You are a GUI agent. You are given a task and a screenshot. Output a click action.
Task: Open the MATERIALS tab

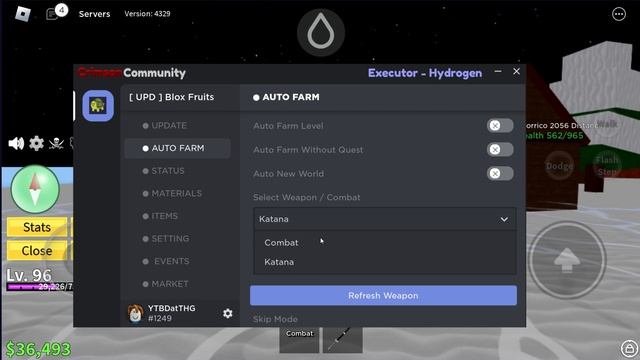[178, 193]
